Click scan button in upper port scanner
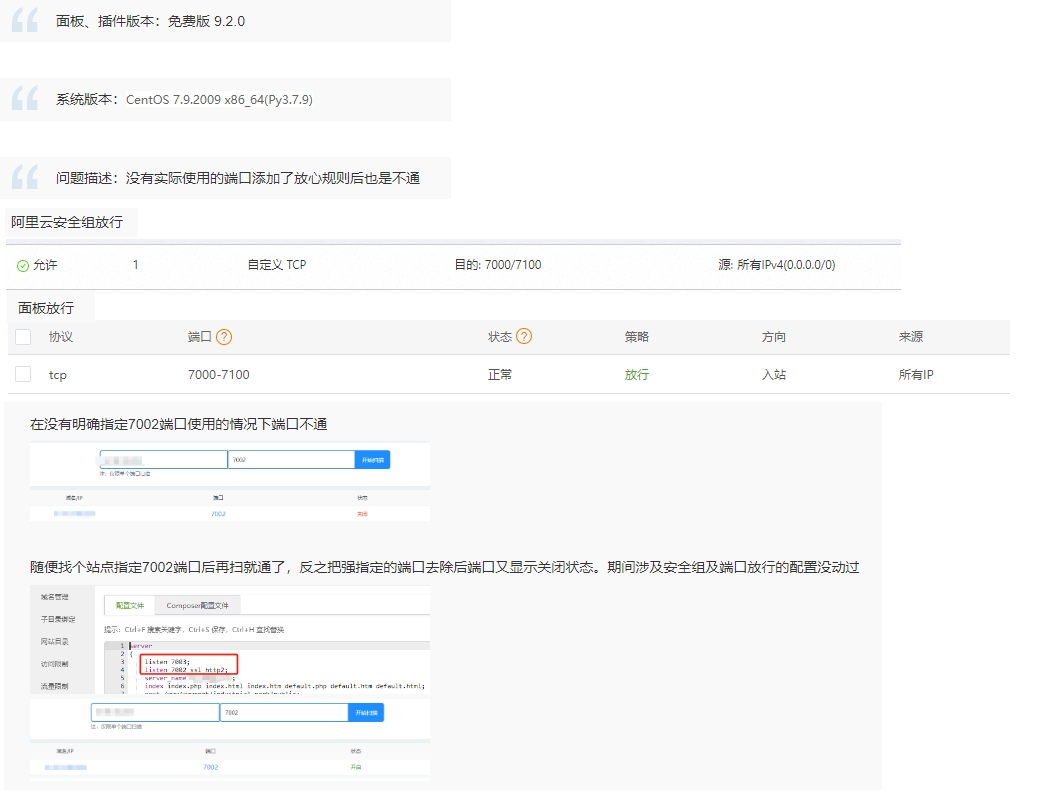Viewport: 1040px width, 810px height. coord(373,460)
